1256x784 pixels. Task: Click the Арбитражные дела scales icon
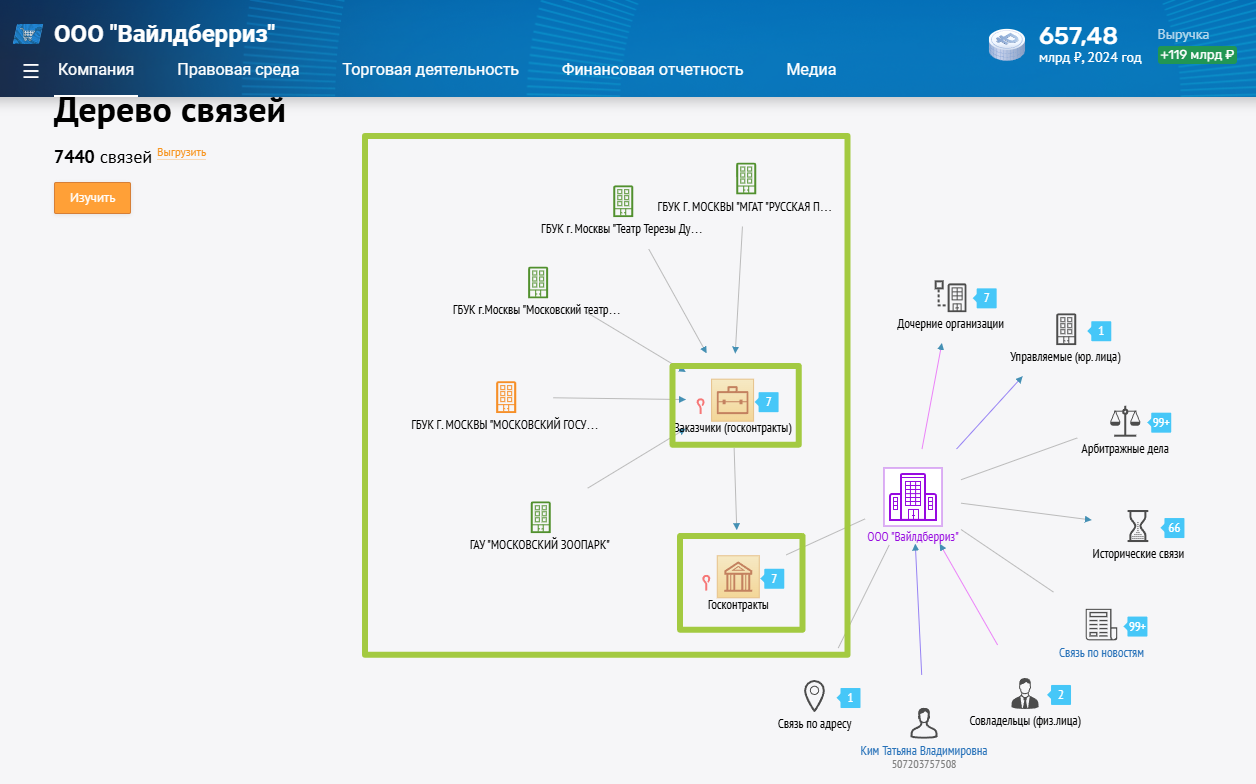(x=1126, y=422)
